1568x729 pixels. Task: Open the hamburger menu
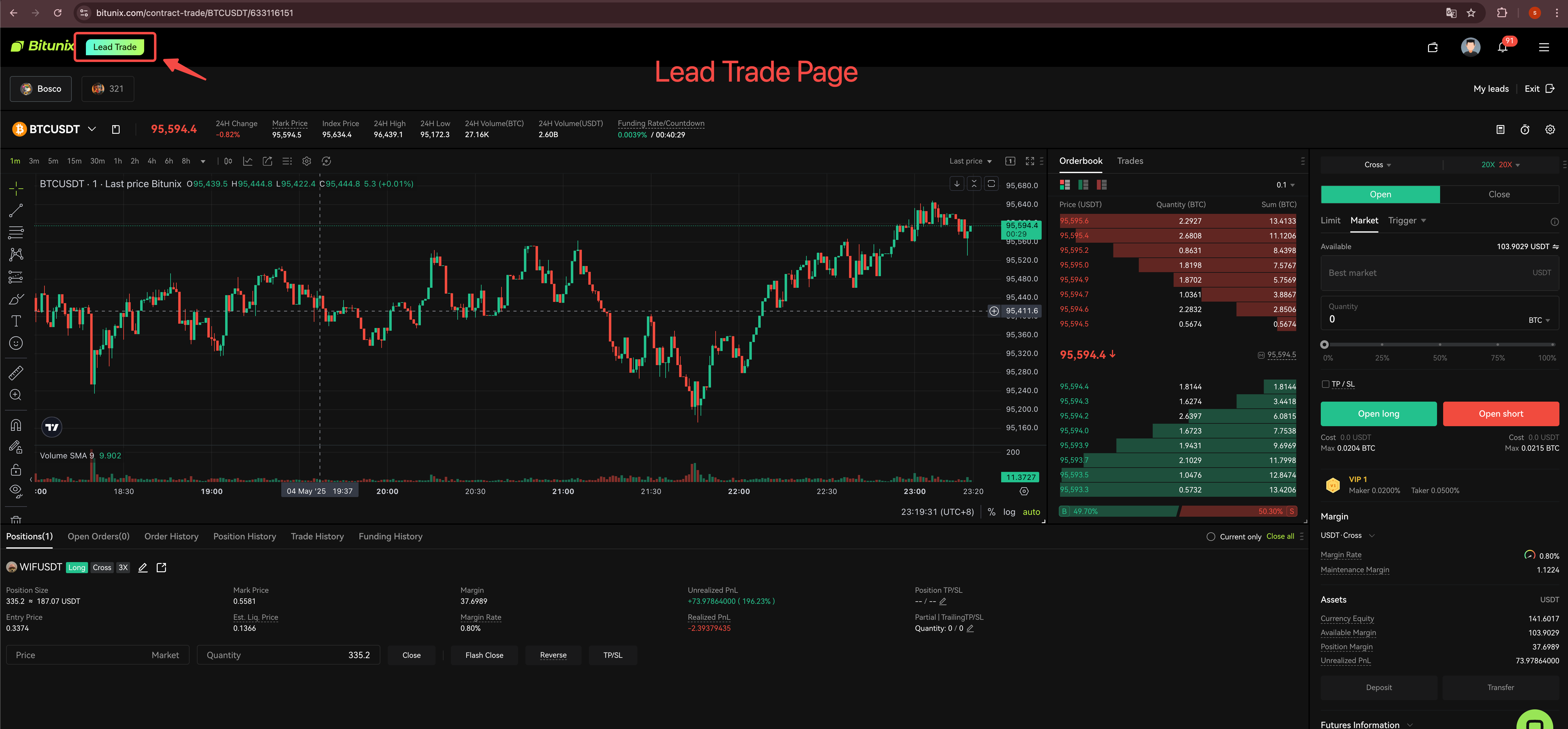(1544, 48)
